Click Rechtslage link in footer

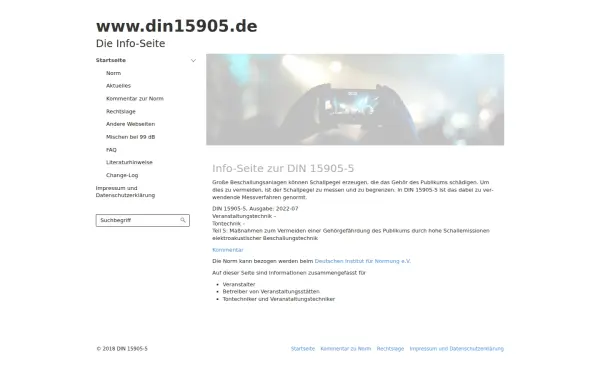coord(390,349)
